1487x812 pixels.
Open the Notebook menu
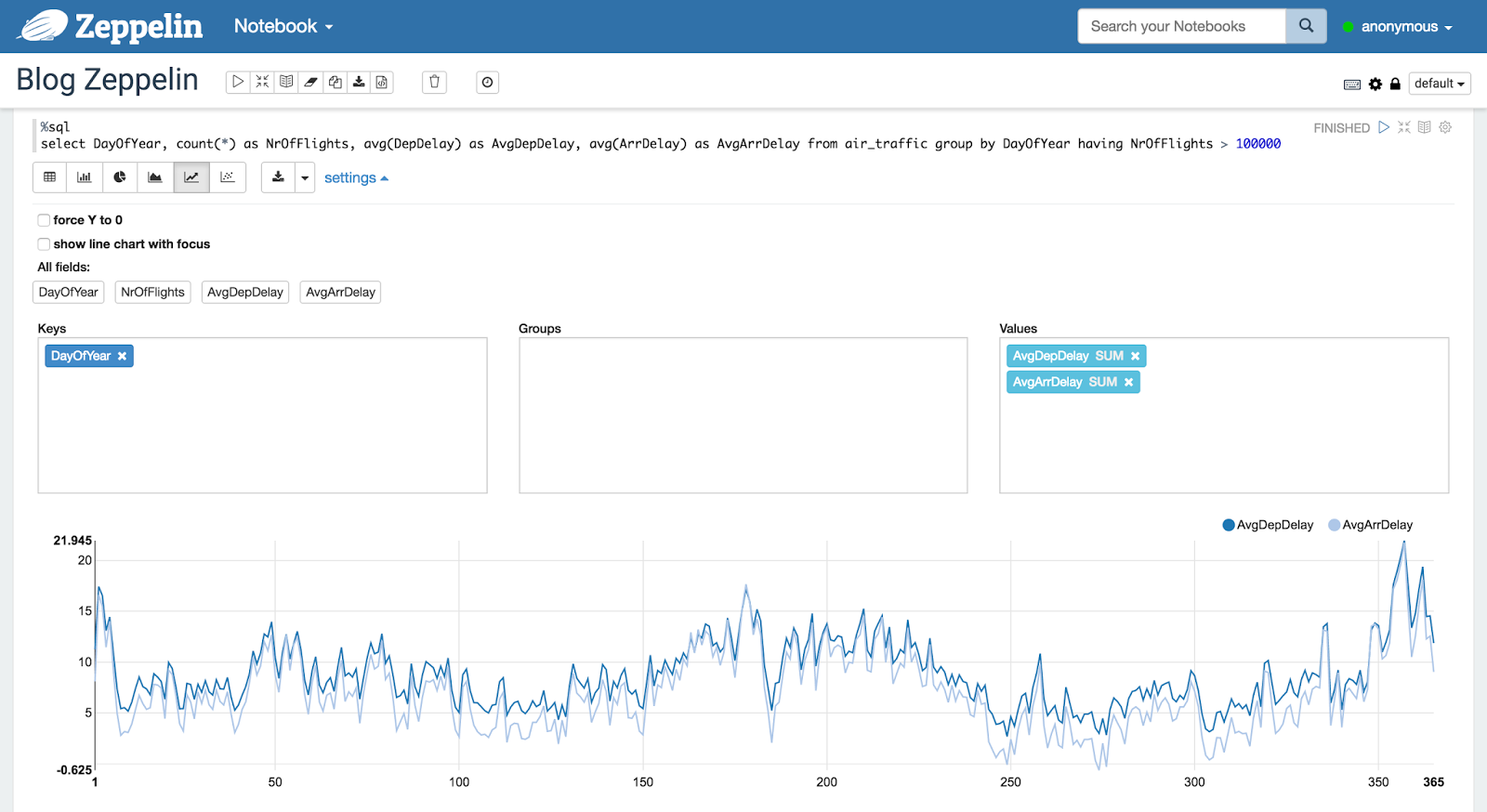(283, 26)
